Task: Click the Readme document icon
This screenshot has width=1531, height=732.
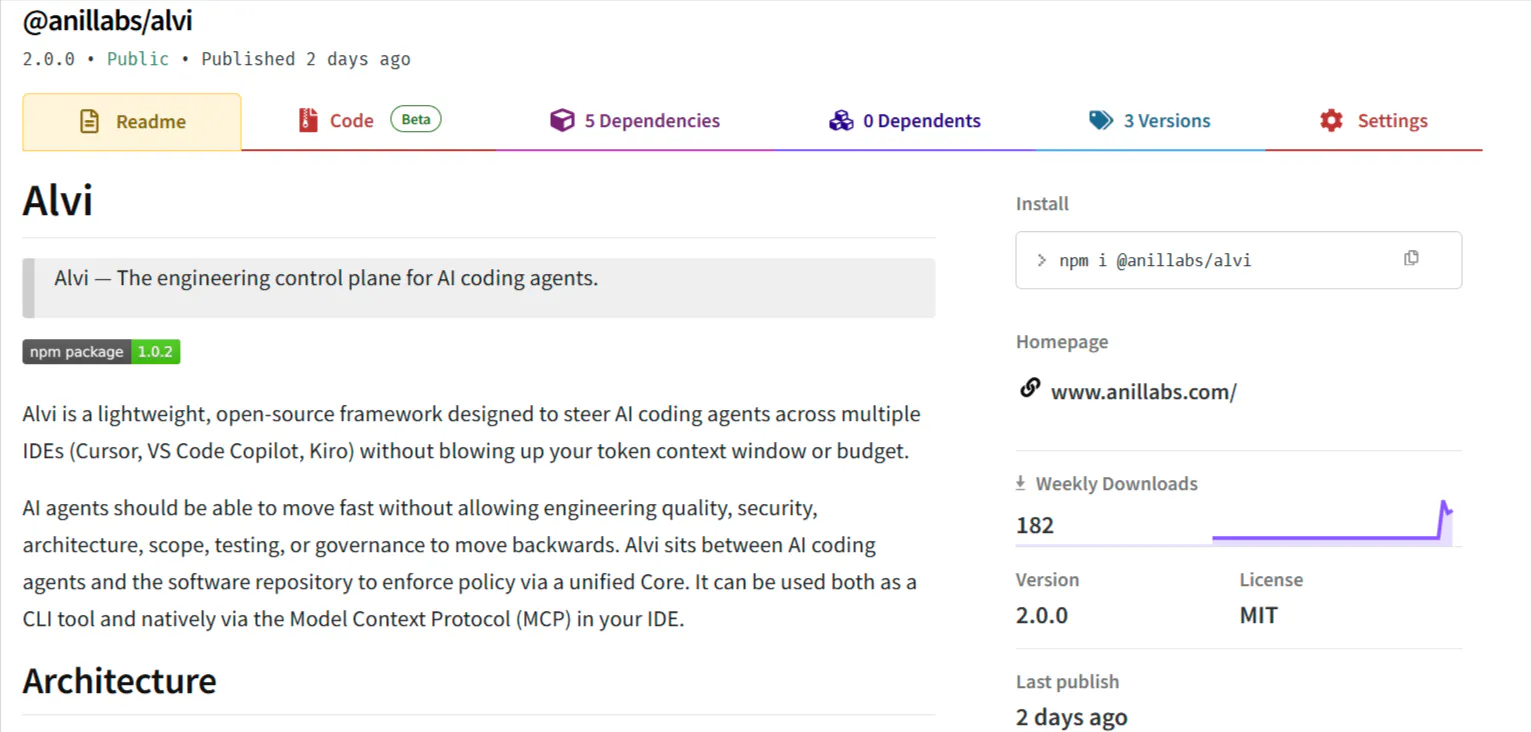Action: coord(90,122)
